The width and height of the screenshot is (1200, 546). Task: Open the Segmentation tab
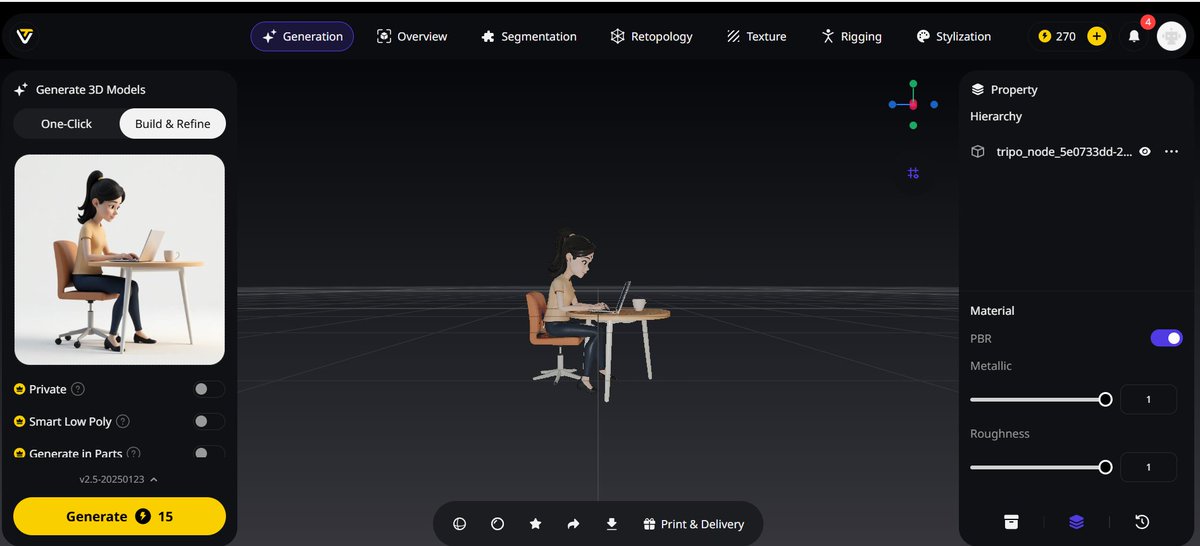pos(529,36)
